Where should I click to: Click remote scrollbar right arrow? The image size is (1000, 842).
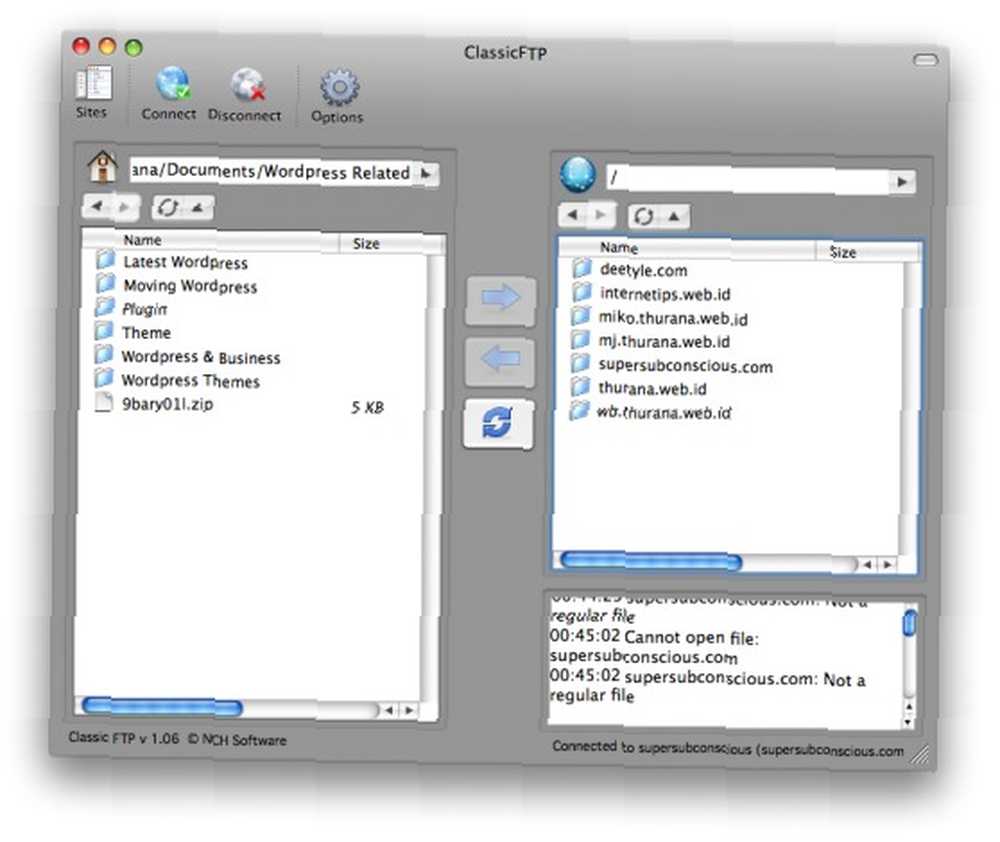(x=887, y=565)
